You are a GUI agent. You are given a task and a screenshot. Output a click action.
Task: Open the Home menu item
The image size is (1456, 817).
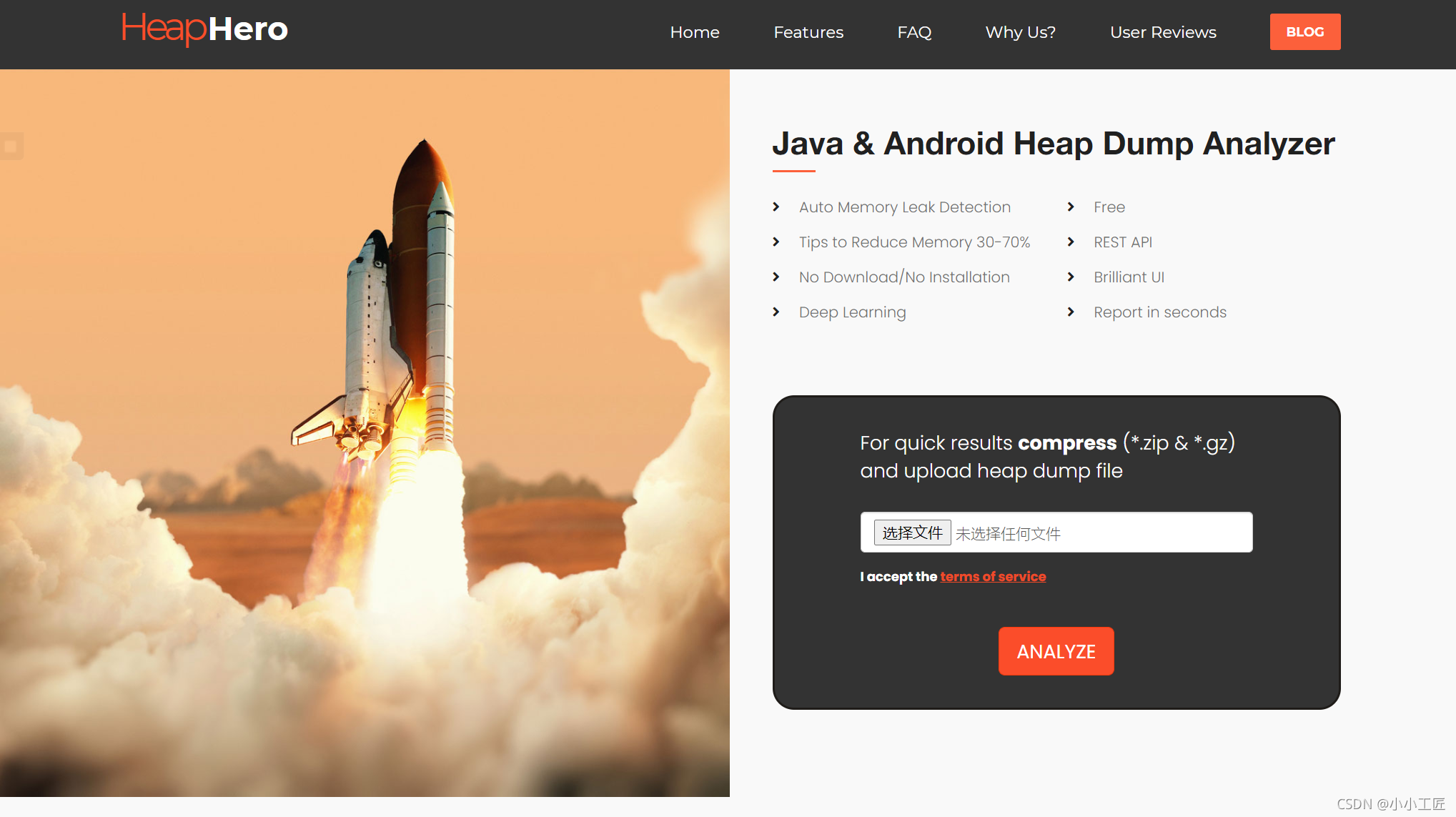click(x=694, y=32)
